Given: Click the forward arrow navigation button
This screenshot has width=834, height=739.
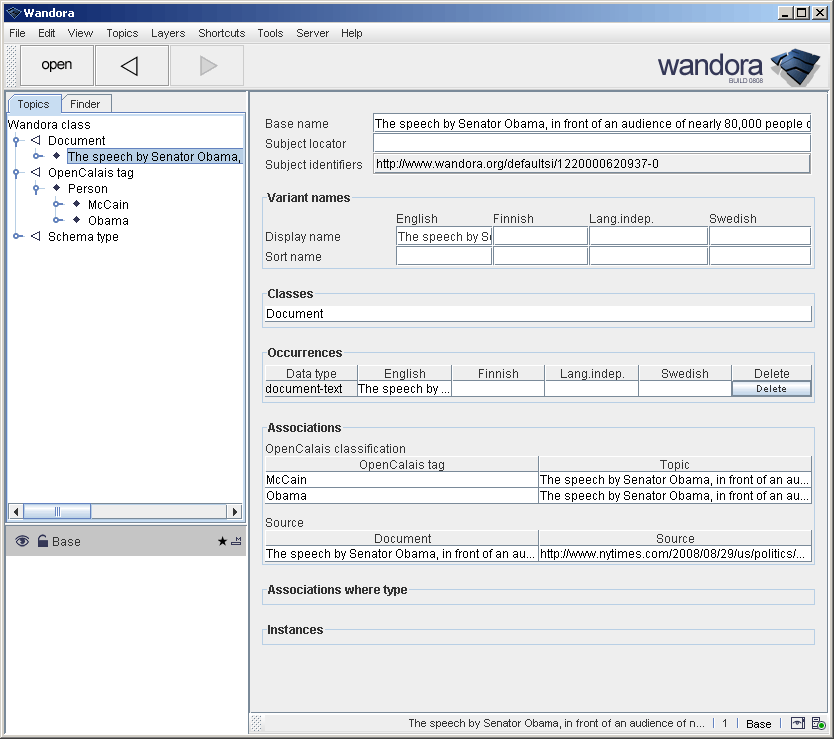Looking at the screenshot, I should [x=207, y=66].
